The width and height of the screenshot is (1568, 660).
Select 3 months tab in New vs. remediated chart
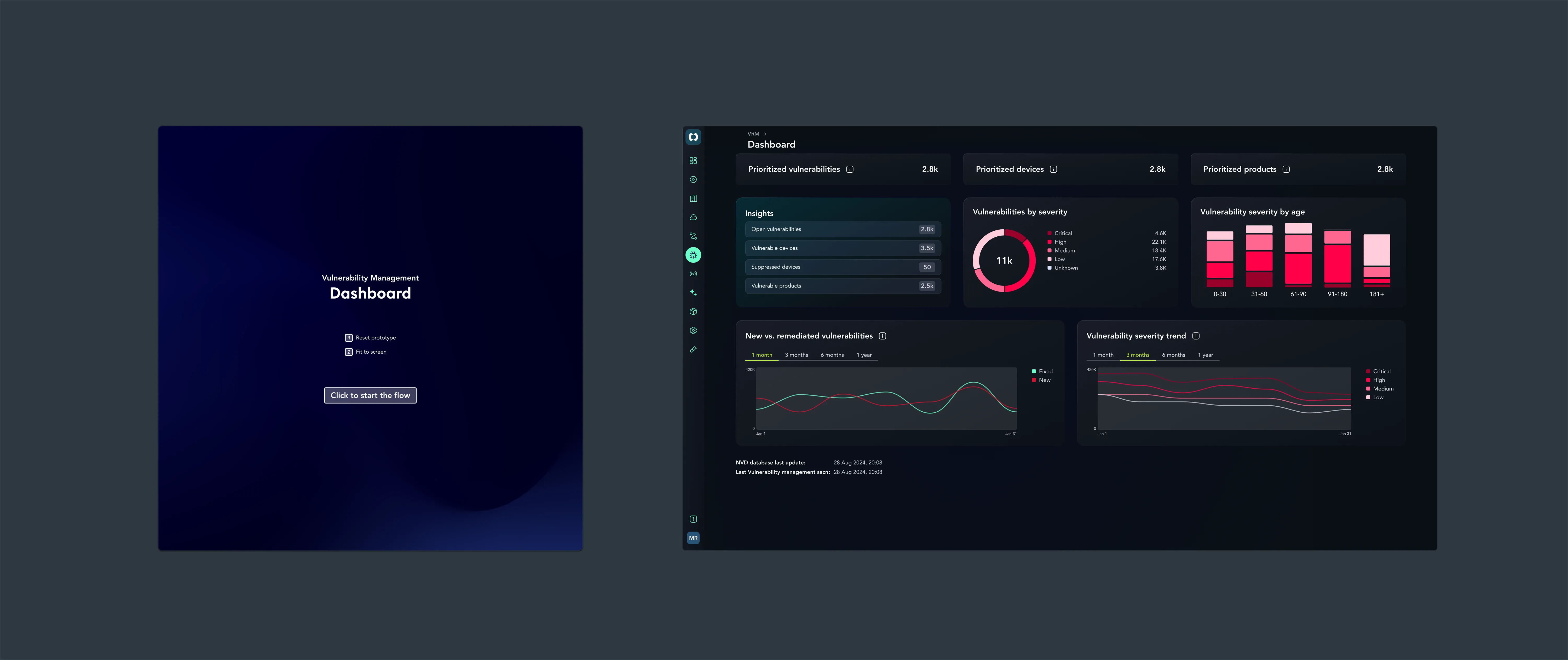point(796,355)
